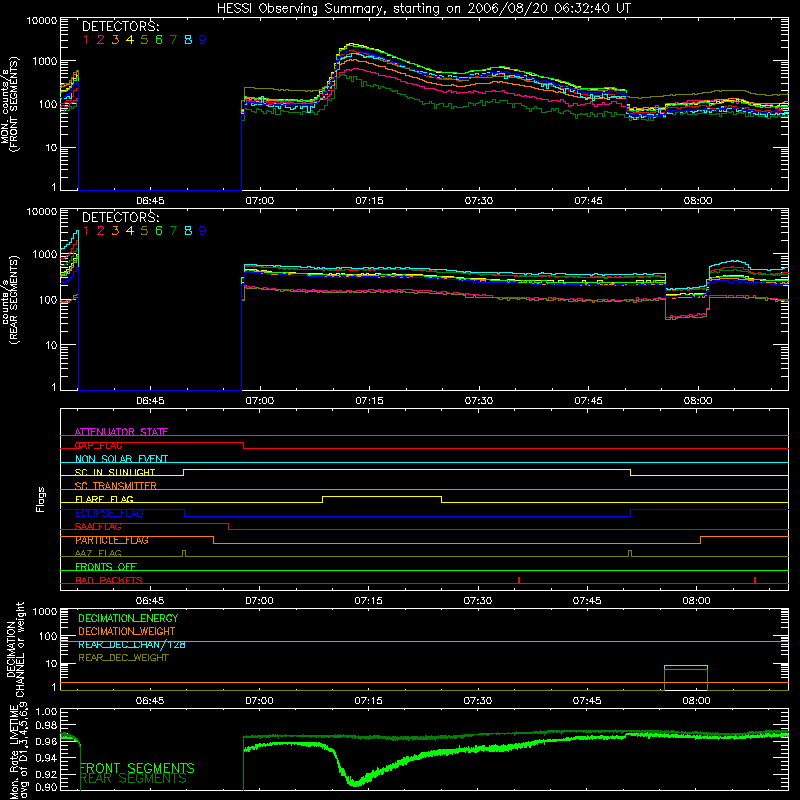Click the ECLIPSE_FLAG label

109,513
